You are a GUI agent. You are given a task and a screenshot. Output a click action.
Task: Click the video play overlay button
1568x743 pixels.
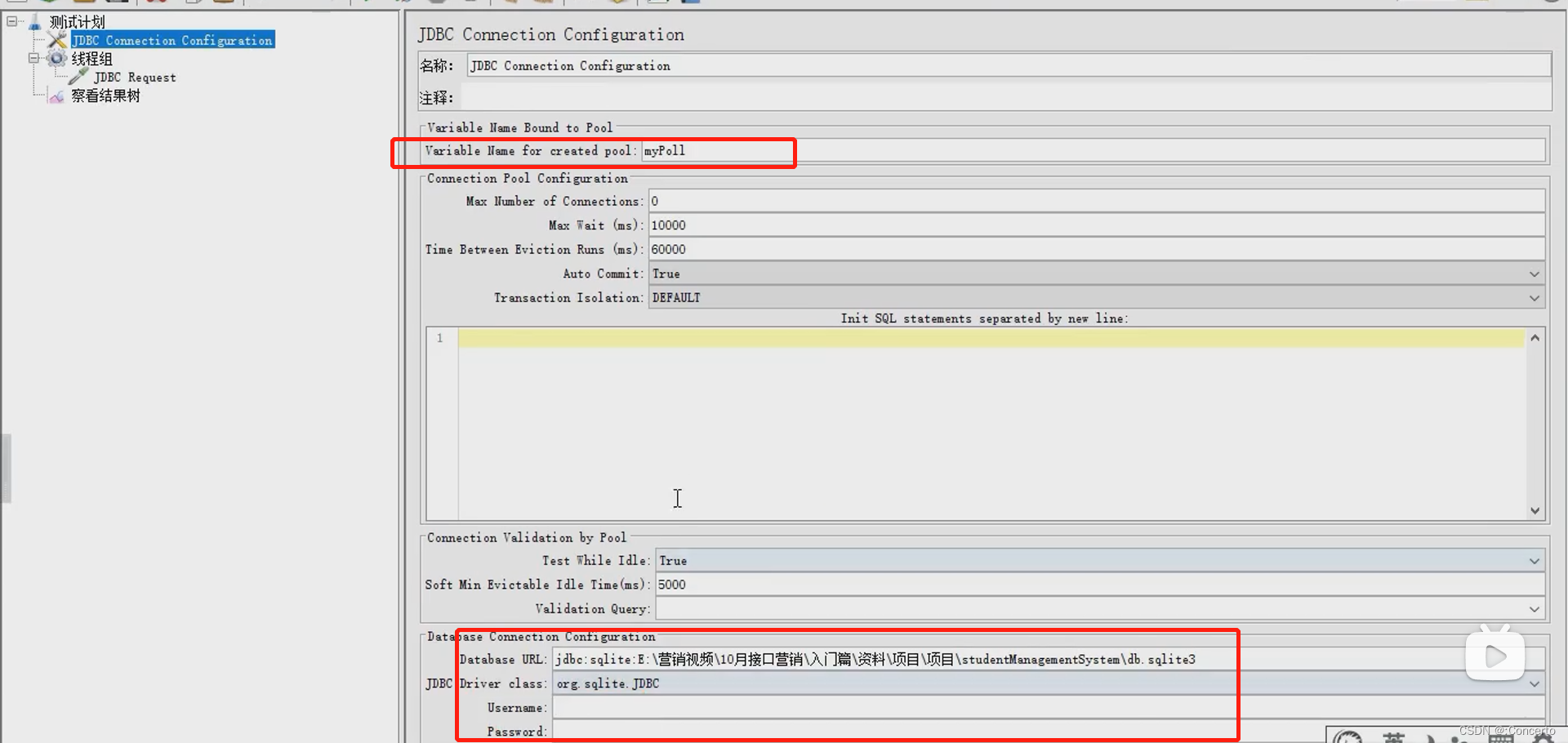pos(1495,655)
